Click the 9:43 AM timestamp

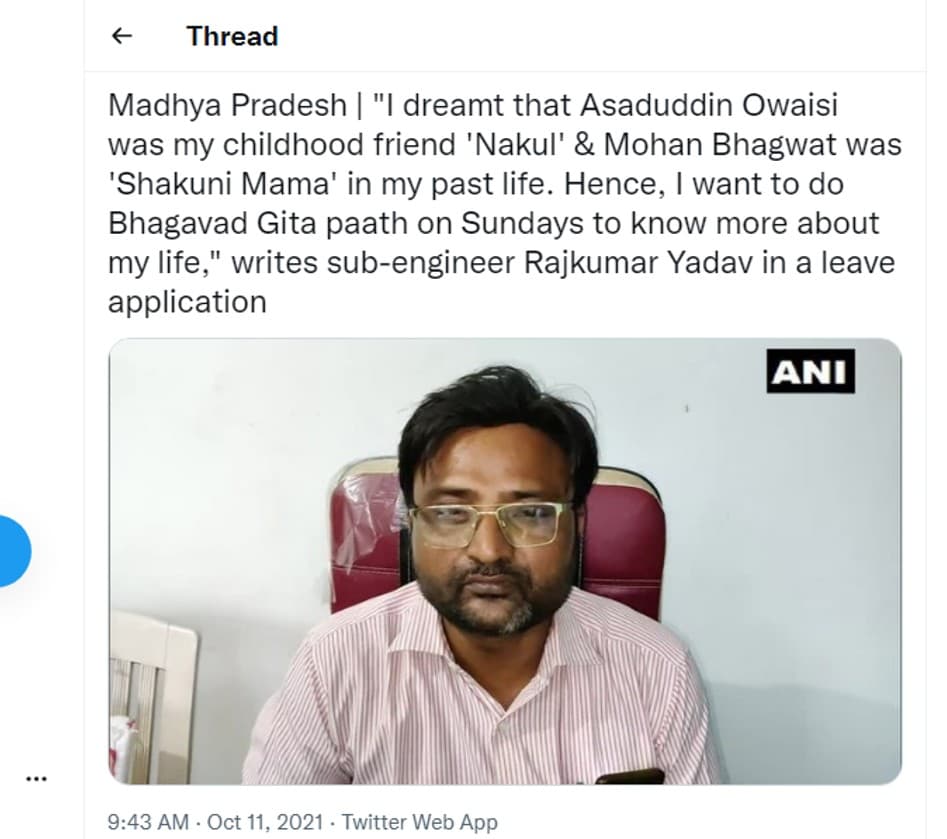[x=146, y=822]
